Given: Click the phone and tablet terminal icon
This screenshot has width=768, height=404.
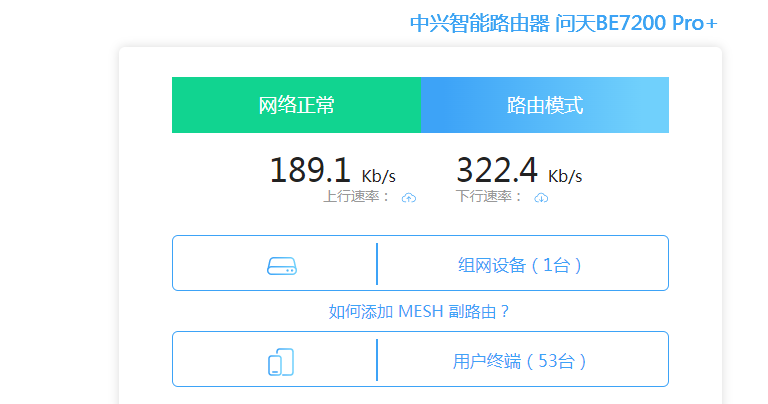Looking at the screenshot, I should pos(281,362).
